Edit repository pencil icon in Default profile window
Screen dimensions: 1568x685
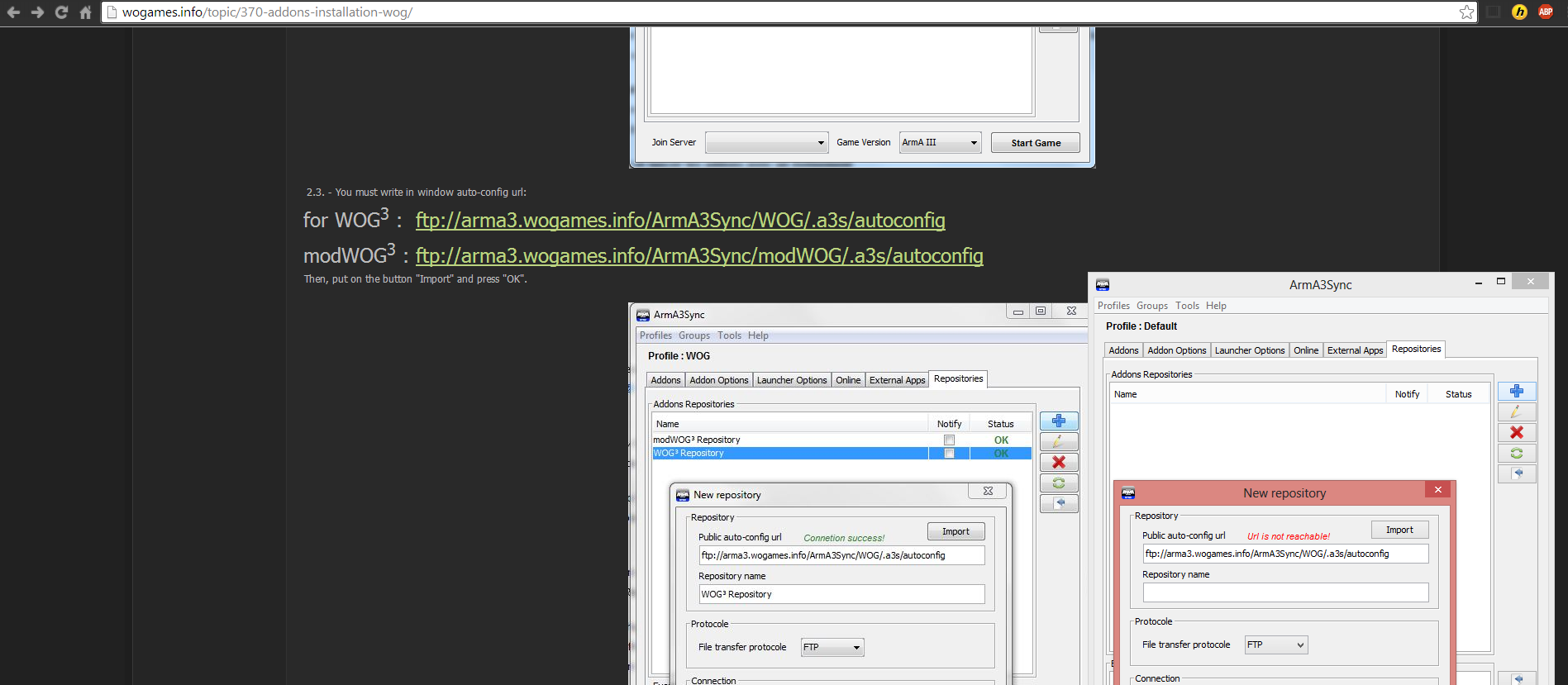(1517, 411)
